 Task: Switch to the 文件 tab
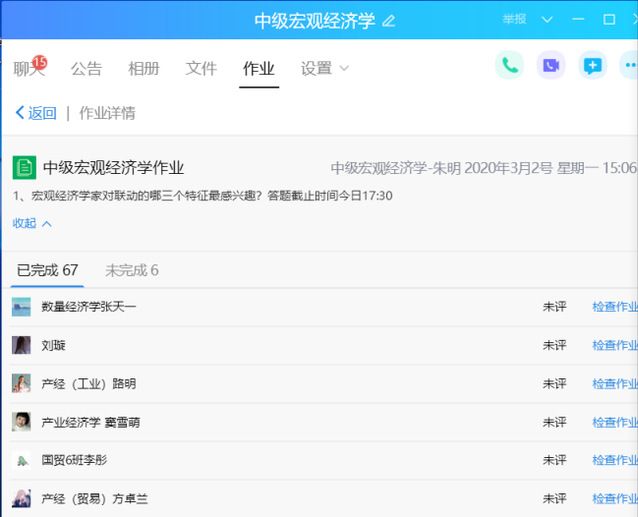[201, 68]
